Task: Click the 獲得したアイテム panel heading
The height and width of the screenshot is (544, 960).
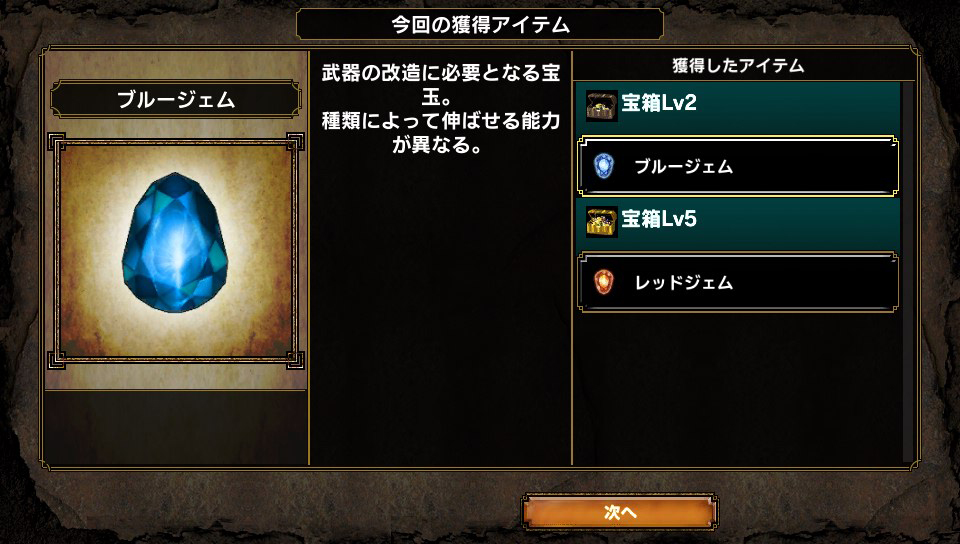Action: coord(738,65)
